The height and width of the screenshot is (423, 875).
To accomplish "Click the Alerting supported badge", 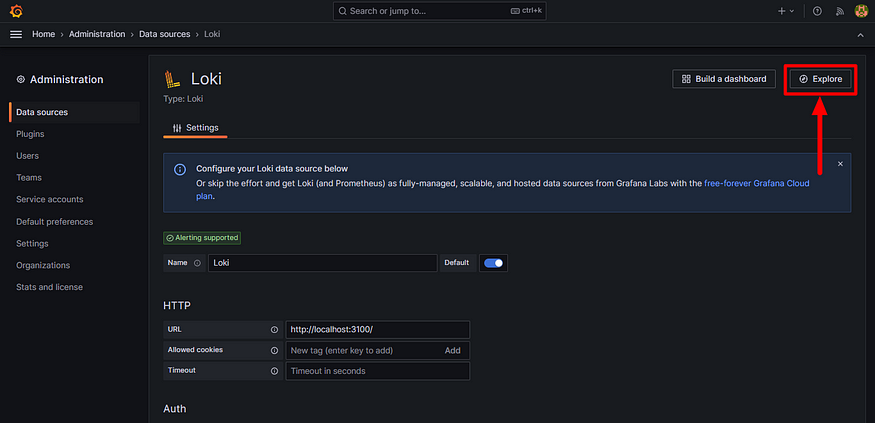I will pos(202,238).
